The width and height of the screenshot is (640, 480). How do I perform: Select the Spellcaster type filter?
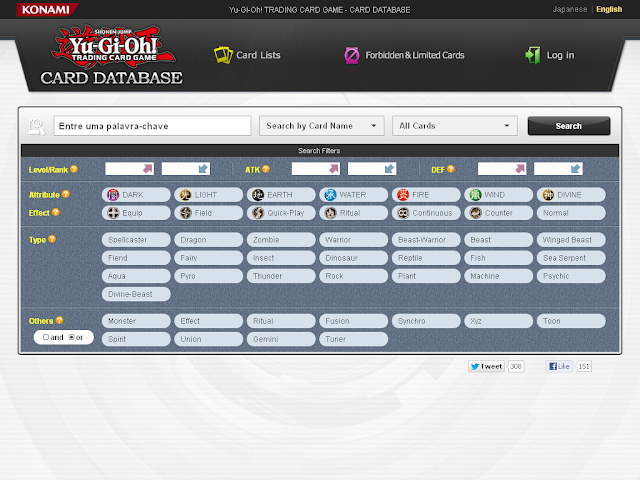tap(136, 240)
